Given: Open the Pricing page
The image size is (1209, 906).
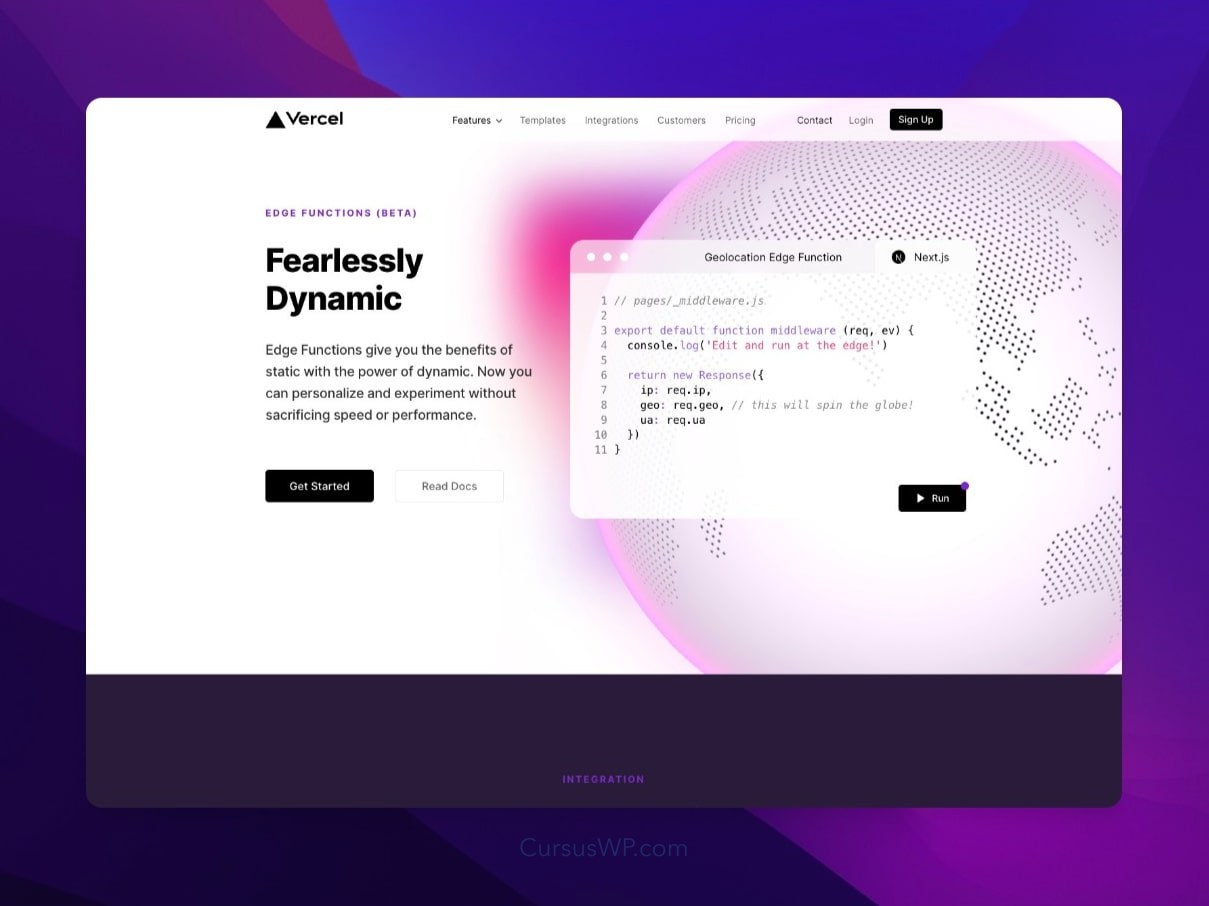Looking at the screenshot, I should 740,120.
